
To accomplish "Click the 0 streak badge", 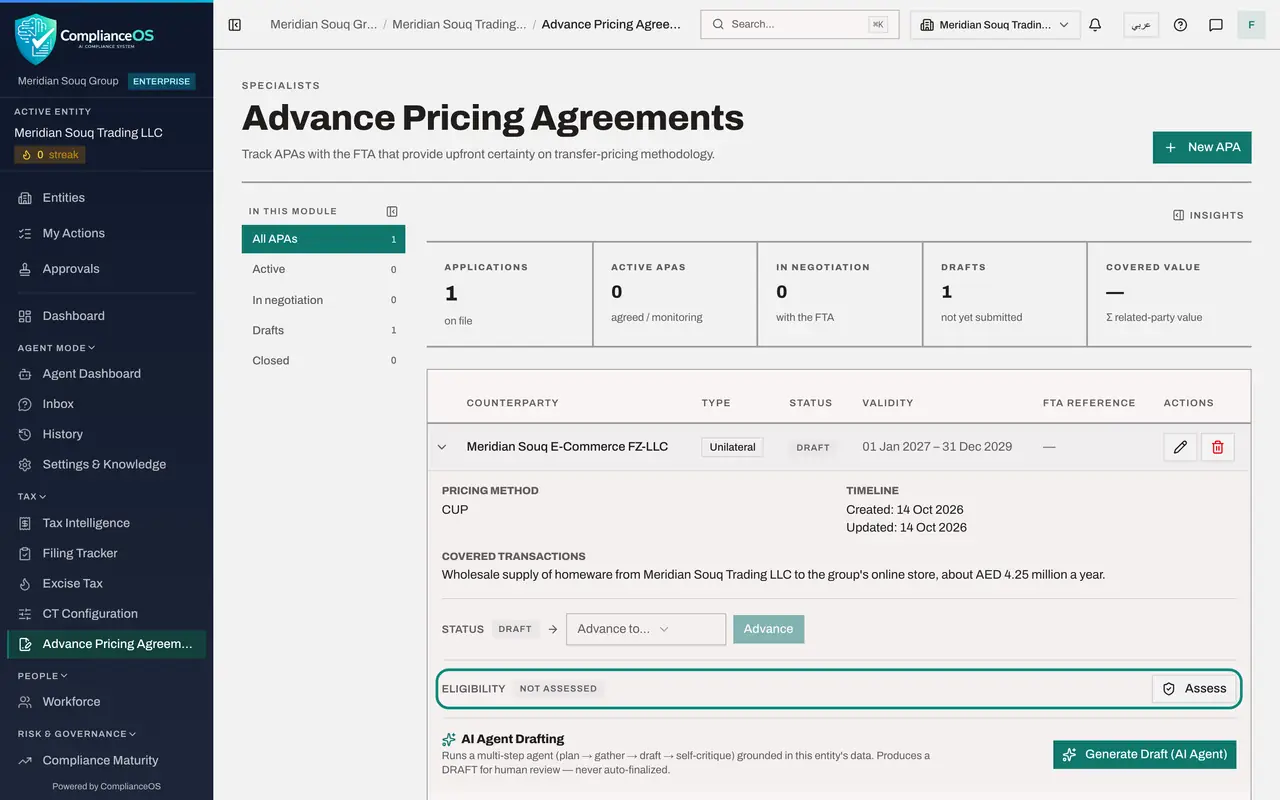I will click(50, 155).
